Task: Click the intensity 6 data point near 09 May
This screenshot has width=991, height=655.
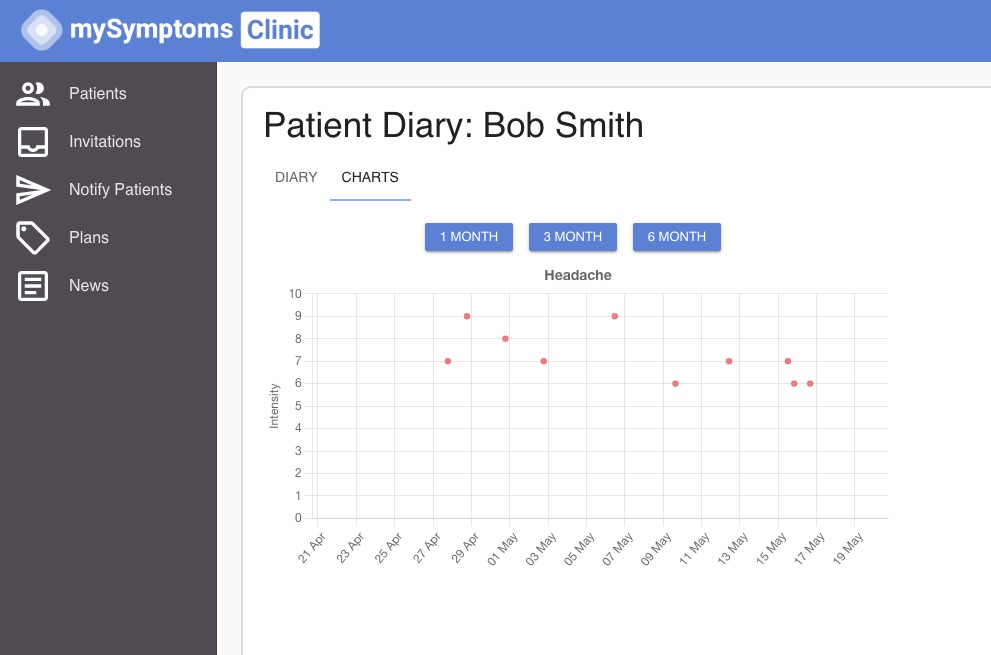Action: [x=676, y=384]
